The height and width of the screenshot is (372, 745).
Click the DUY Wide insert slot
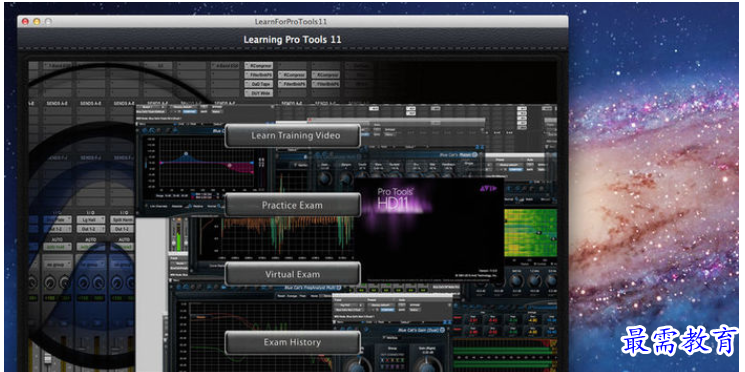[258, 93]
